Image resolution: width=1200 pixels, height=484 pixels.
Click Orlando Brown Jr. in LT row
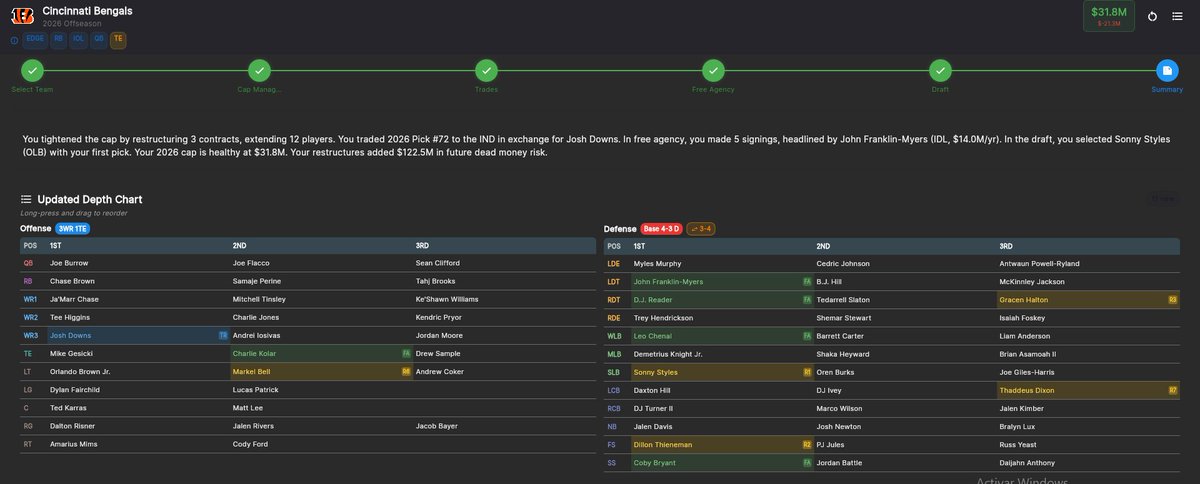click(x=80, y=371)
